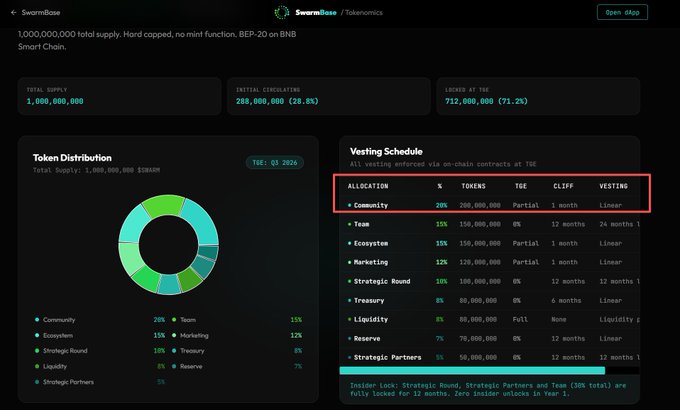Select the Liquidity row in vesting table
The image size is (680, 410).
click(490, 319)
